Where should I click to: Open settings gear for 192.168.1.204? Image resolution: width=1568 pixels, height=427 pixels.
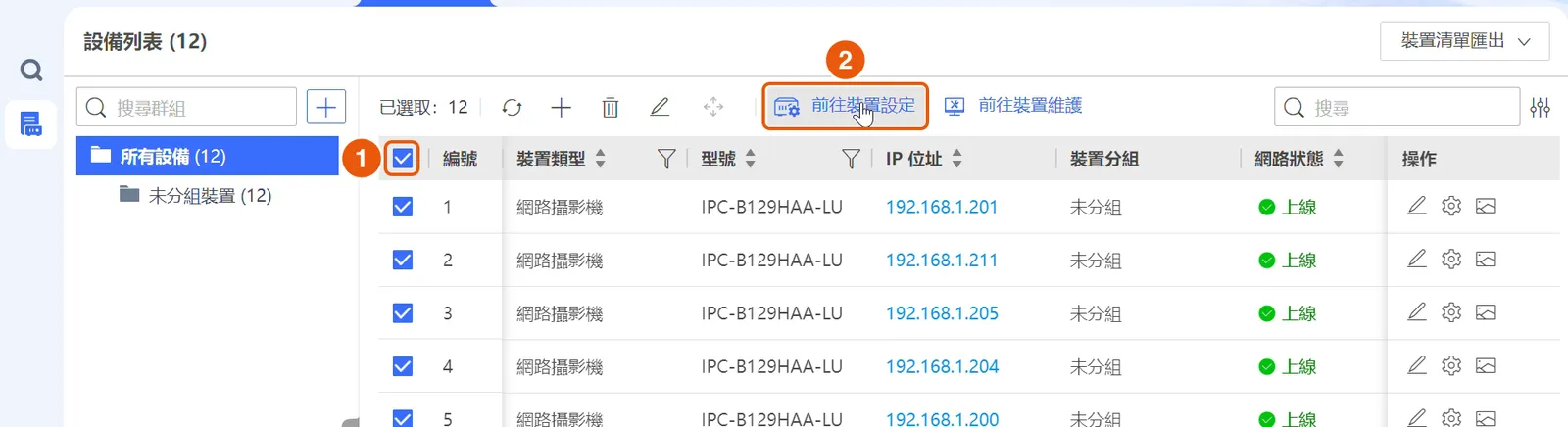tap(1451, 365)
